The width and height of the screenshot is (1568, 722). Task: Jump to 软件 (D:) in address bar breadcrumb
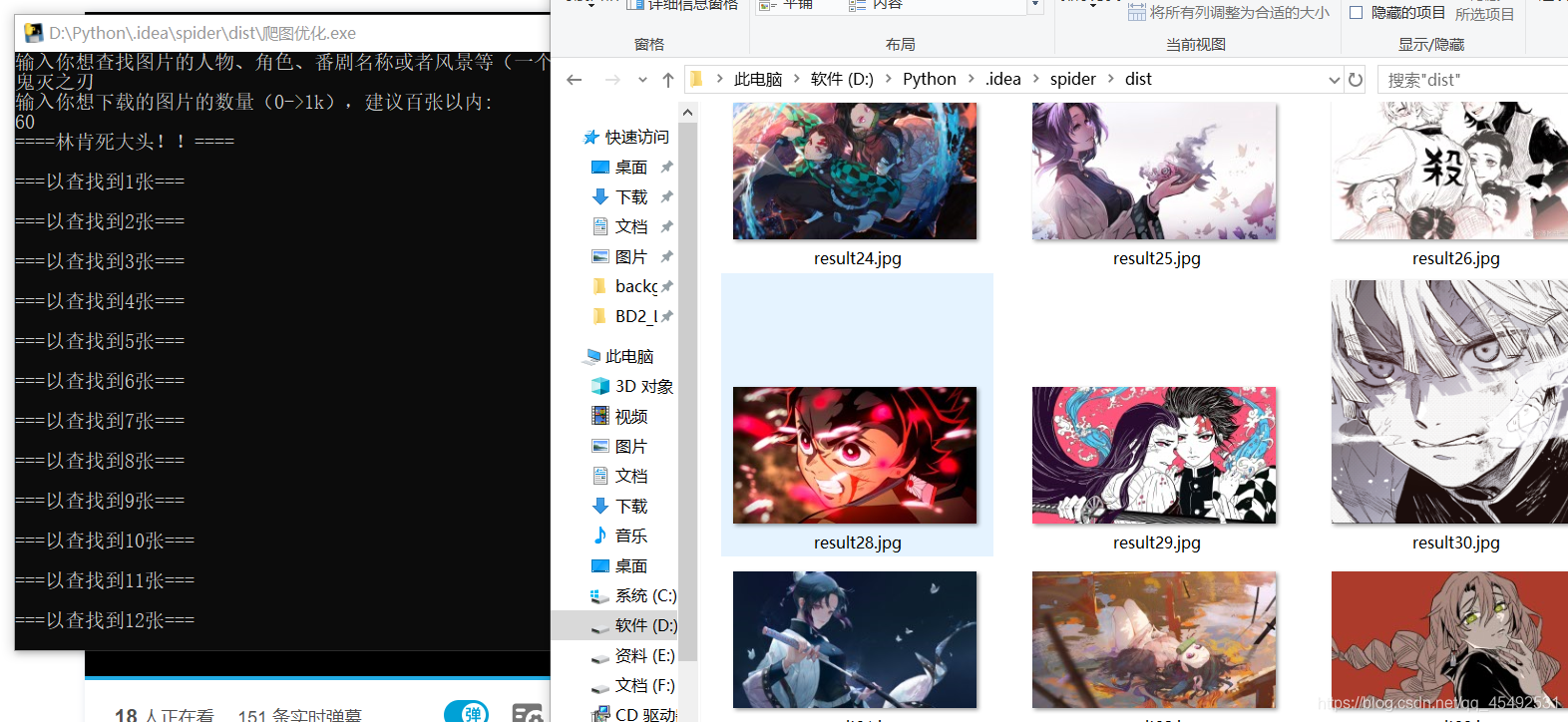pyautogui.click(x=842, y=79)
